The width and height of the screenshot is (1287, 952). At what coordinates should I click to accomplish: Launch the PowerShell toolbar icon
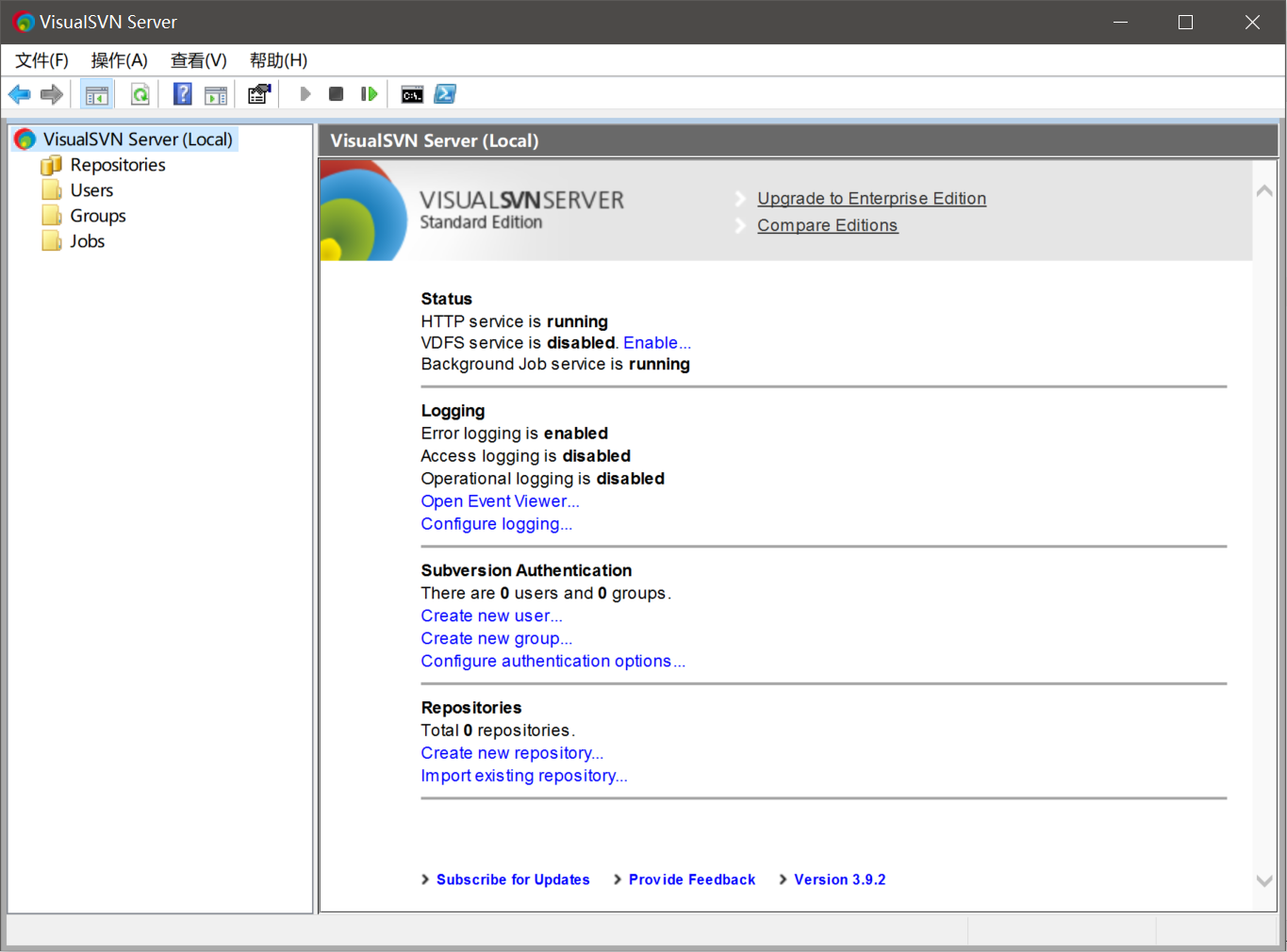point(445,94)
